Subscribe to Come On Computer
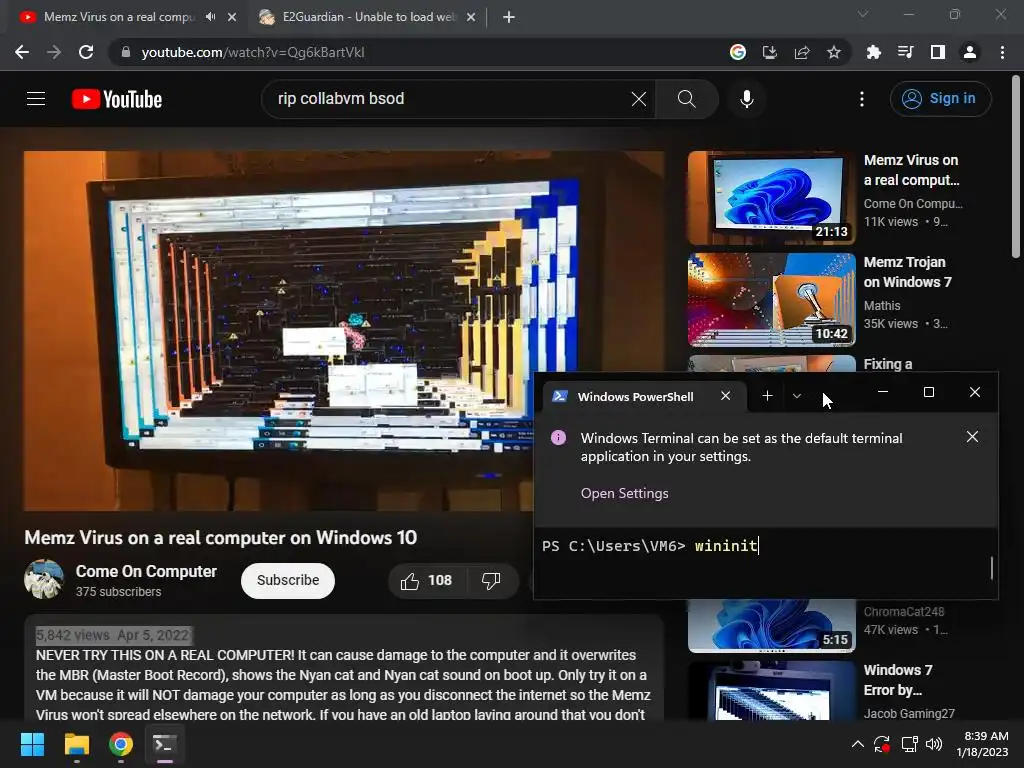 [288, 581]
